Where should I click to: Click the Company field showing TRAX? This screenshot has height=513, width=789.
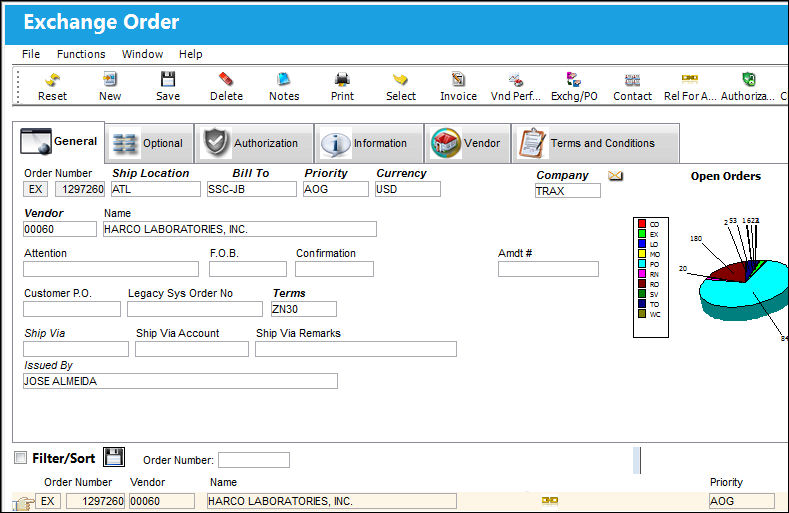(x=568, y=191)
